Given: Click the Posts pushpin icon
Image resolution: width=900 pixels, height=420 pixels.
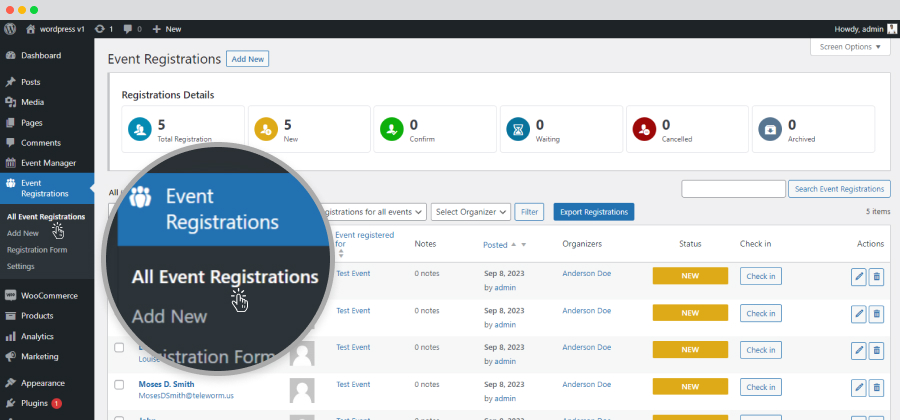Looking at the screenshot, I should 10,82.
